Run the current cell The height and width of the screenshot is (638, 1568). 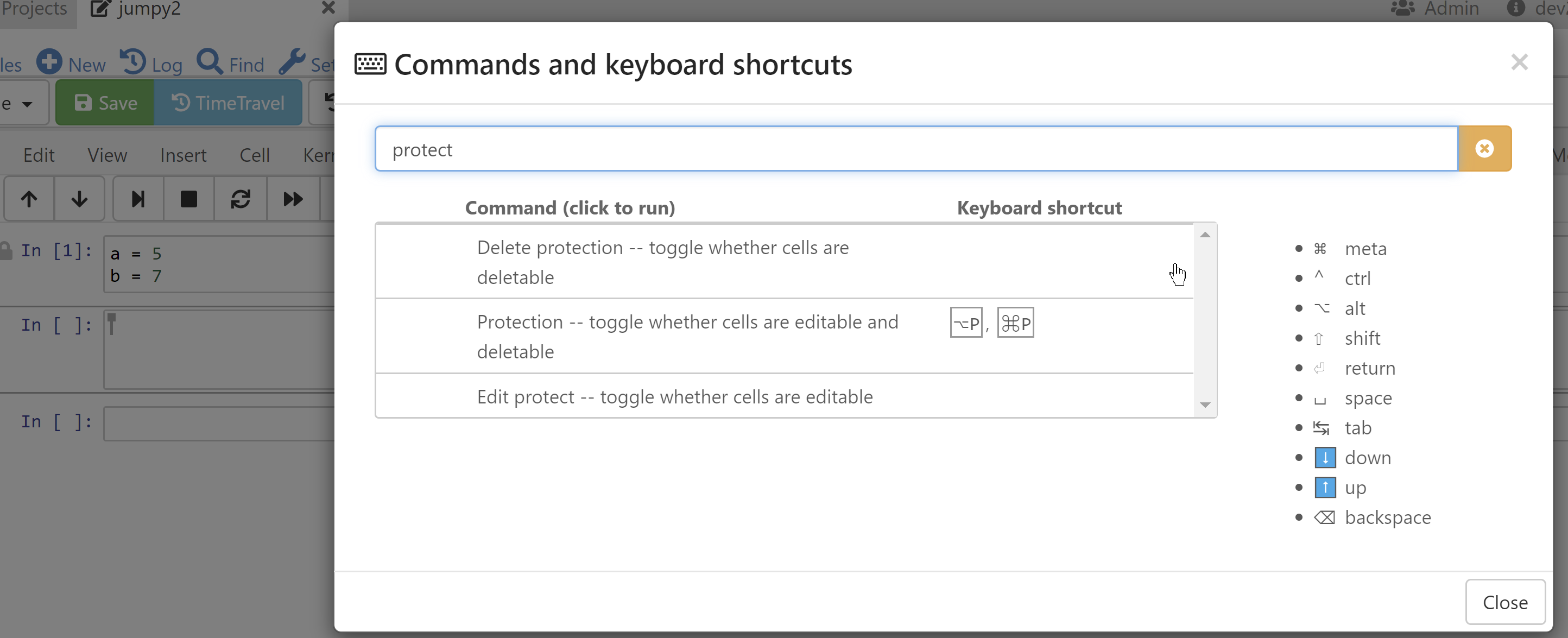pos(137,199)
